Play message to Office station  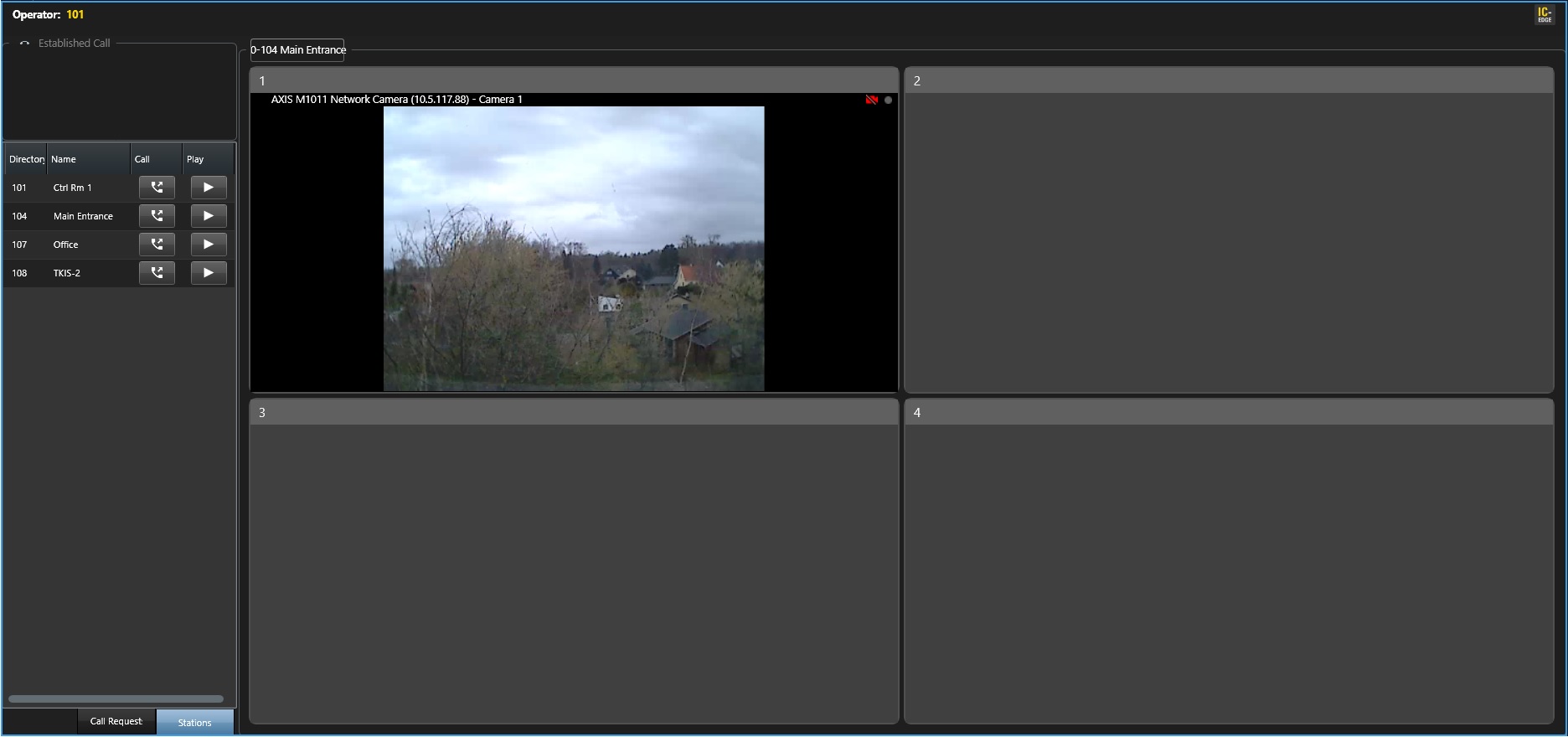tap(209, 245)
